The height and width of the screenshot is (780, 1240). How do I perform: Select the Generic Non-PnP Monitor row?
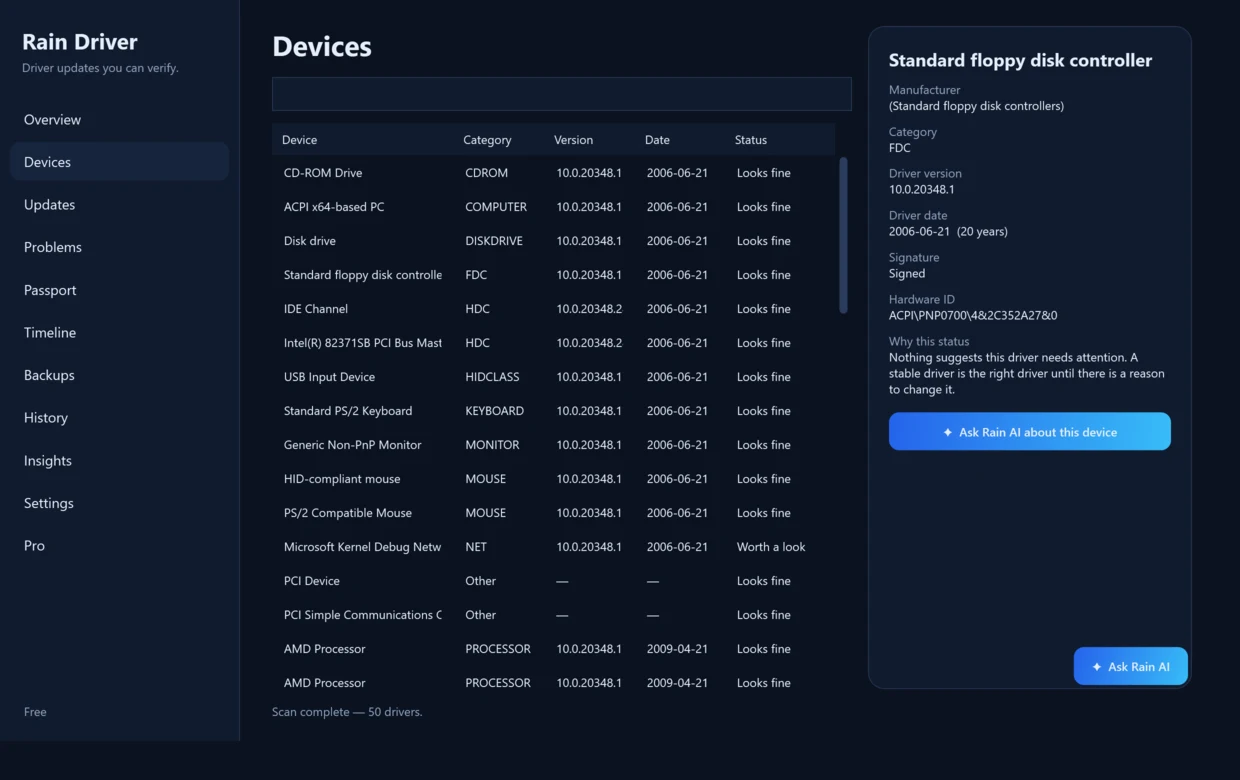pos(553,445)
